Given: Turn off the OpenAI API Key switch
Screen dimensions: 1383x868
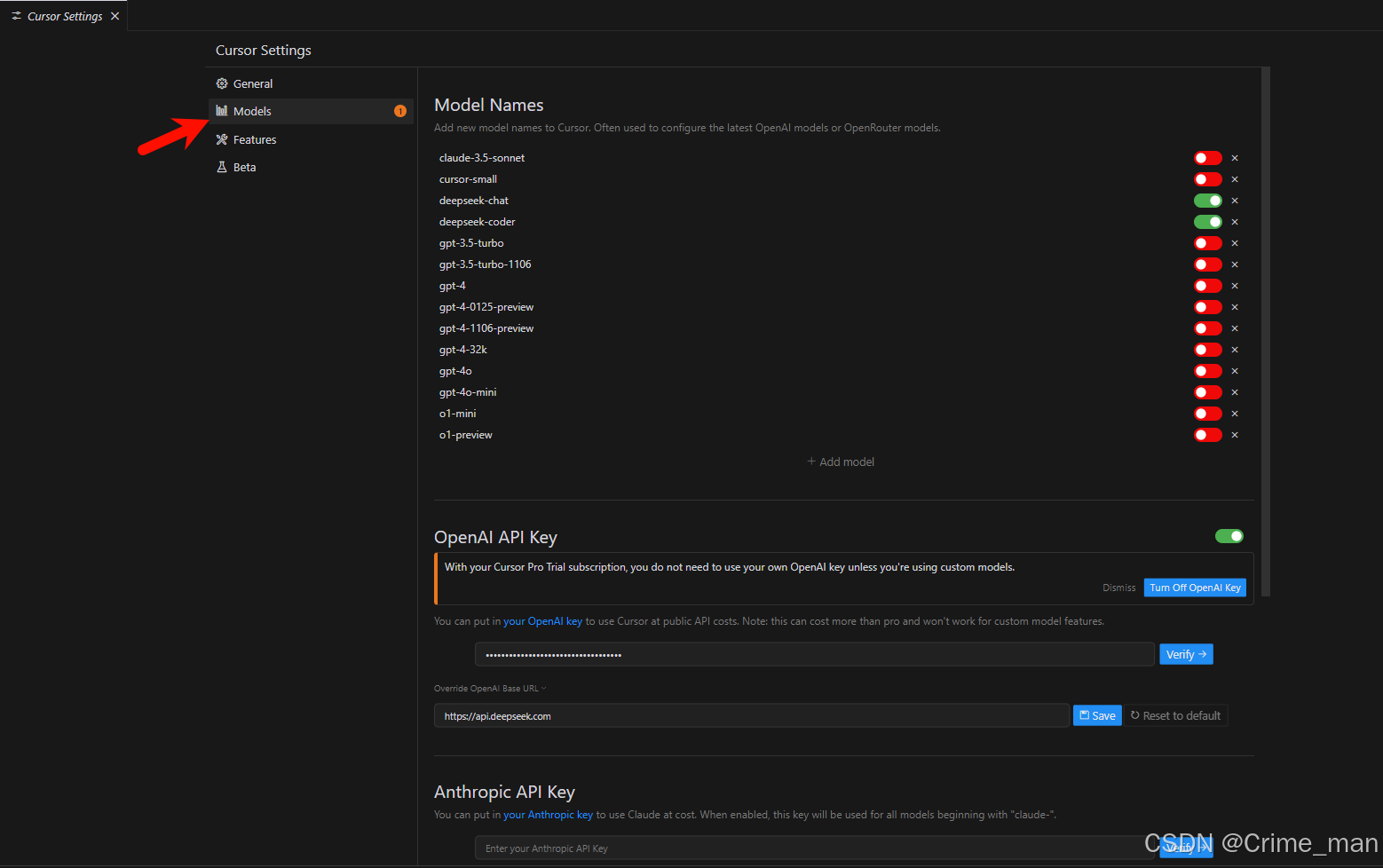Looking at the screenshot, I should coord(1229,536).
